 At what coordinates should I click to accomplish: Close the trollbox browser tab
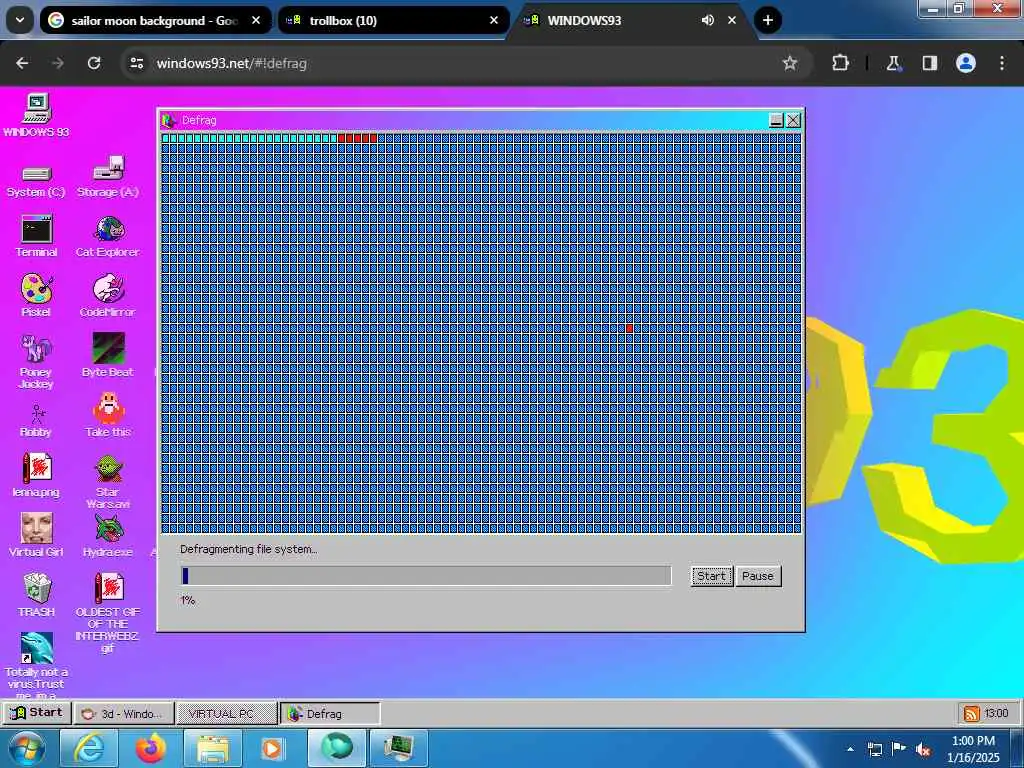[494, 20]
